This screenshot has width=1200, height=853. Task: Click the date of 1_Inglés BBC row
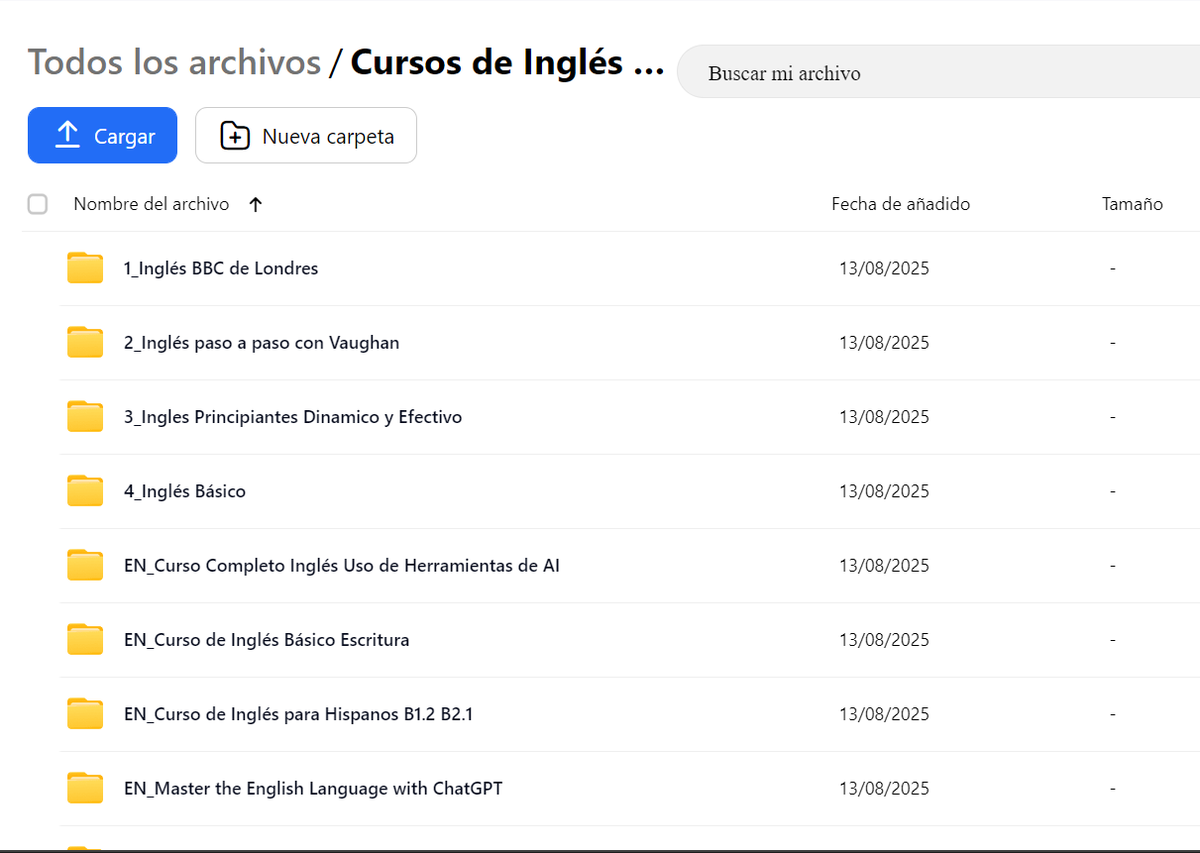pos(884,268)
